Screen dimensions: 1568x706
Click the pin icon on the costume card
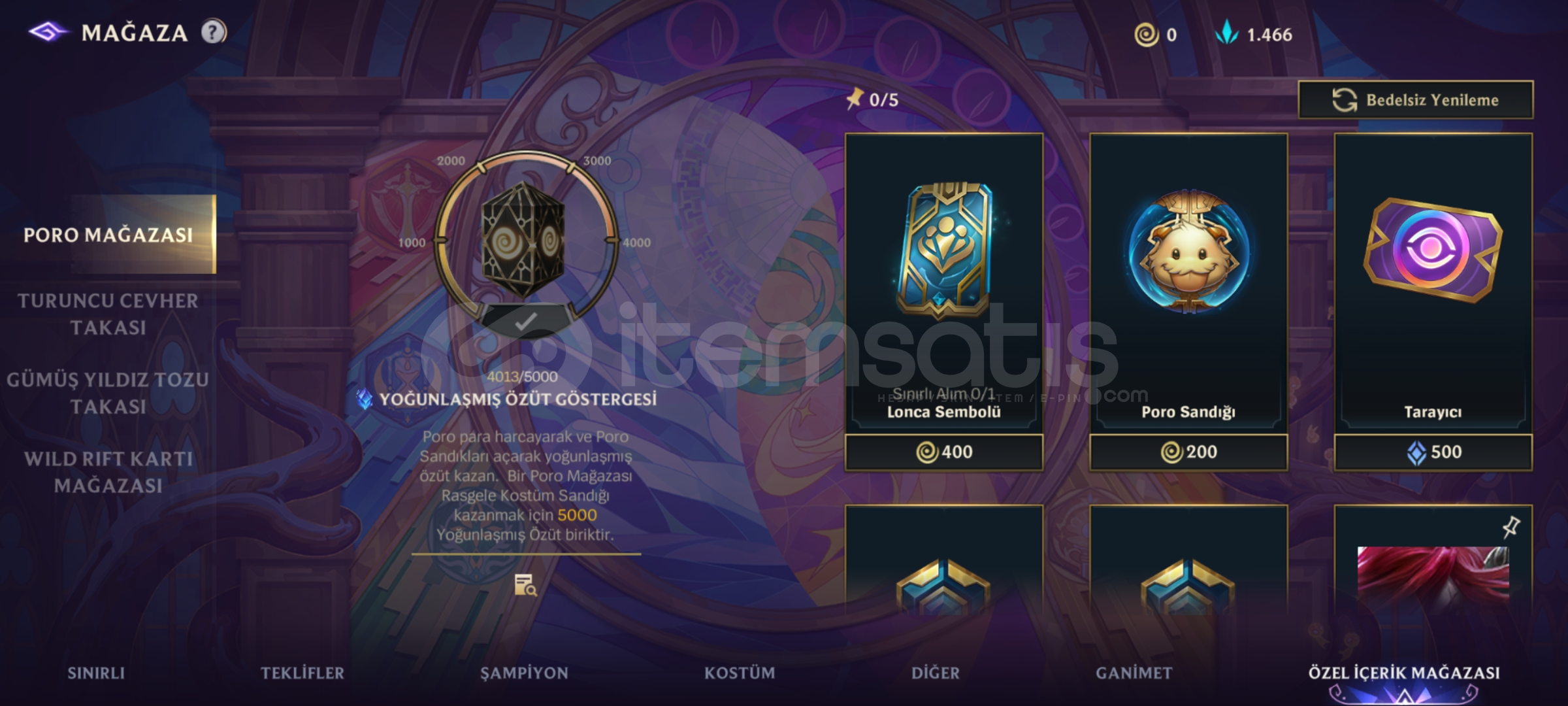click(1511, 527)
